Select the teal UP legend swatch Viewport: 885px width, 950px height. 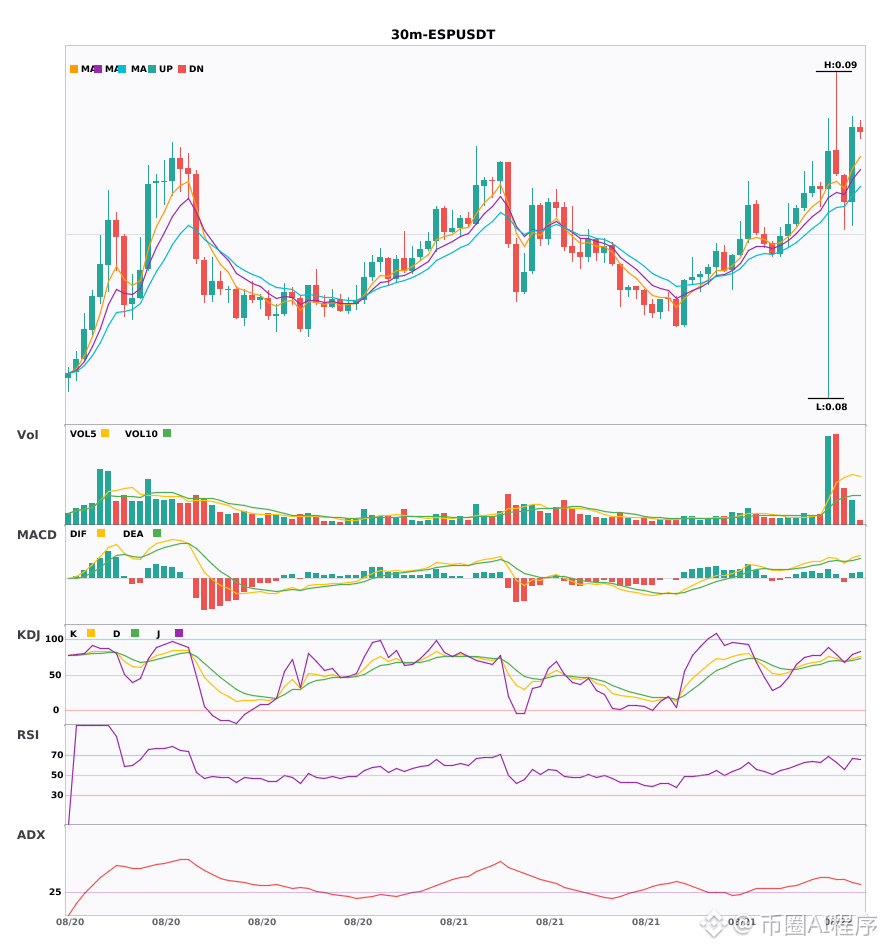(x=152, y=69)
